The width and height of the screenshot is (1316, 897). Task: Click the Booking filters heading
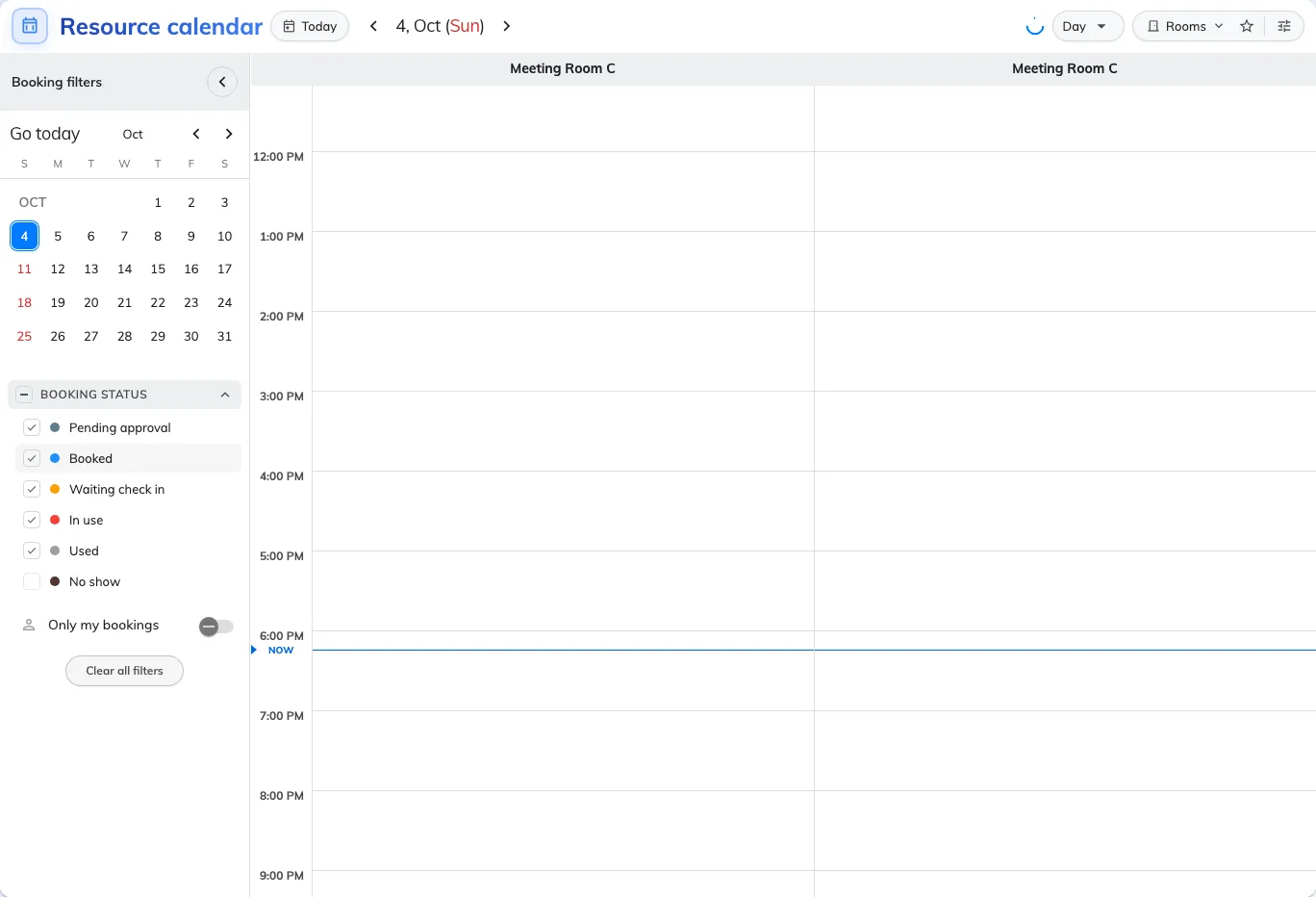pyautogui.click(x=57, y=82)
